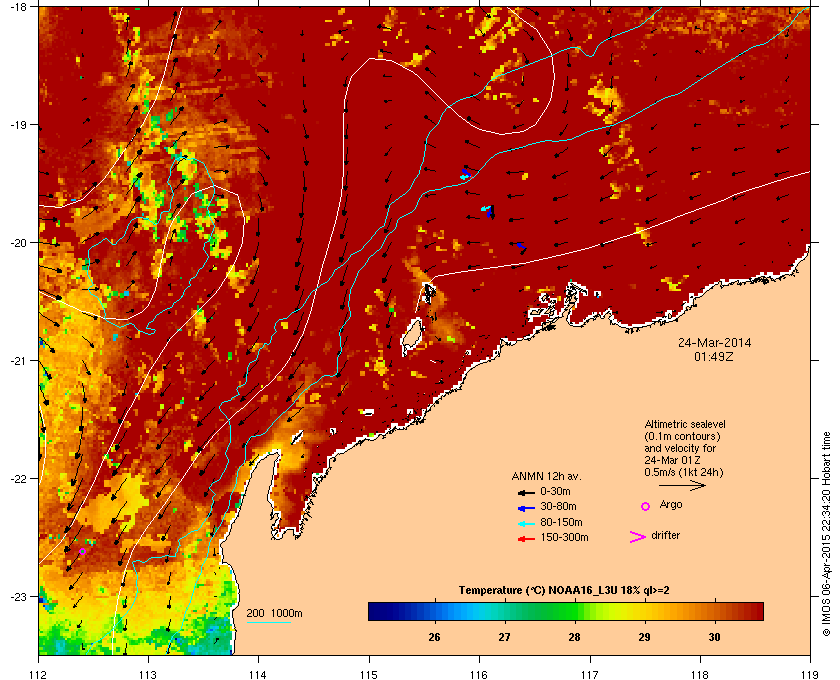Click the 0.5m/s (1kt 24h) text
The image size is (840, 680).
684,472
